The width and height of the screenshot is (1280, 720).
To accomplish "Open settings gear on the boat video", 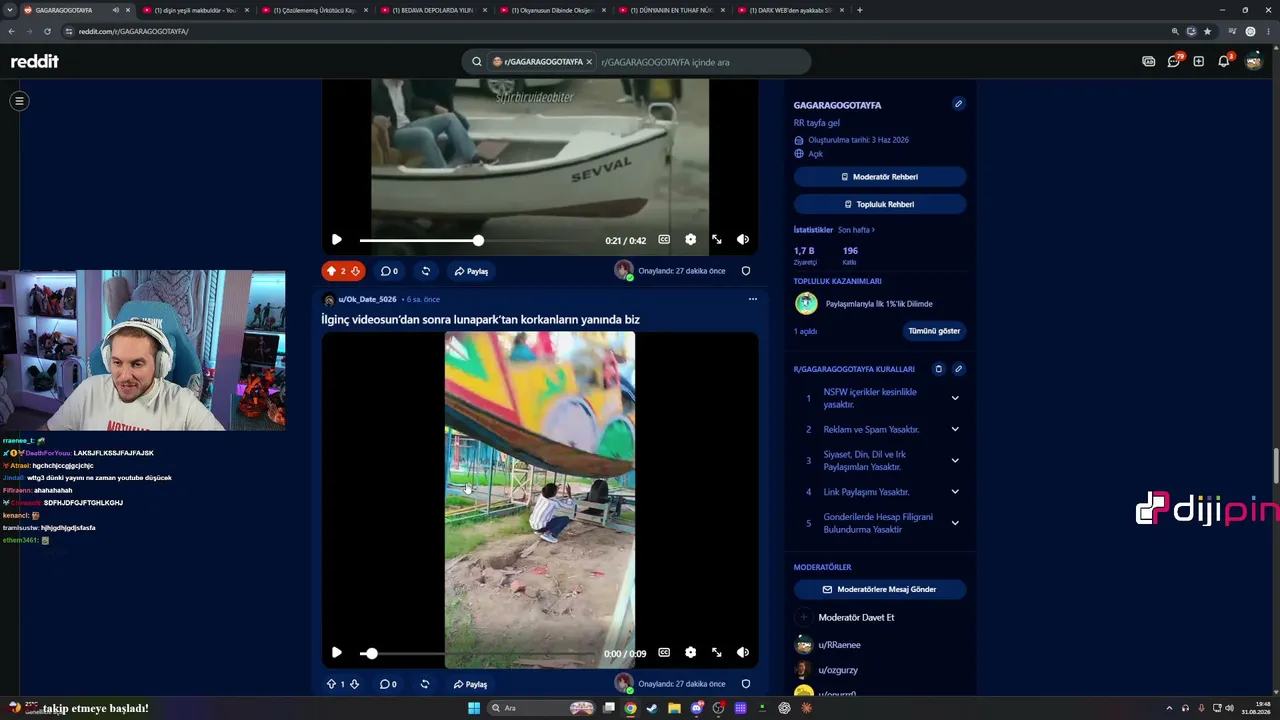I will [690, 240].
